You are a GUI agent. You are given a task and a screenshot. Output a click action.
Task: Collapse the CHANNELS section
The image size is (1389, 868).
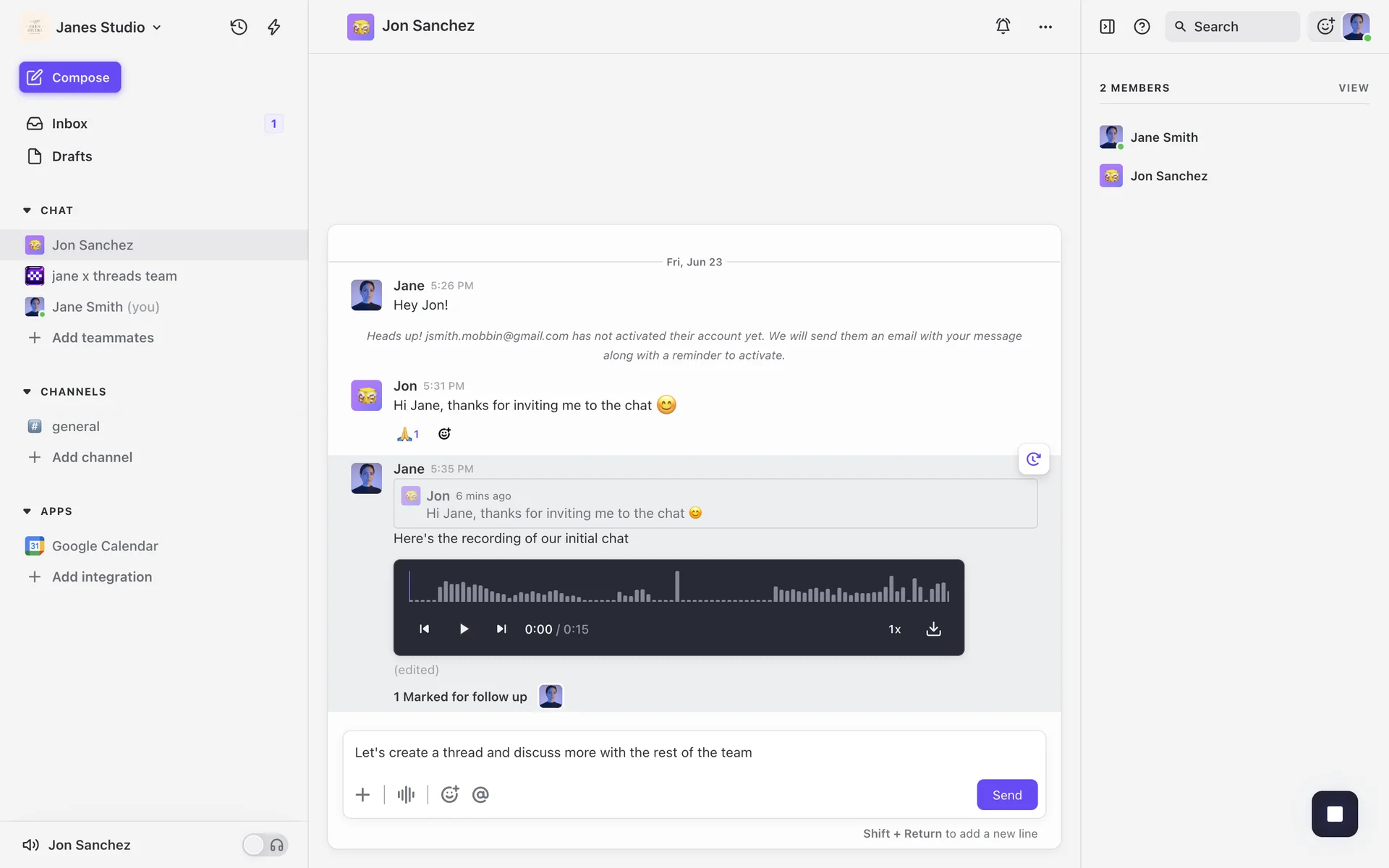[x=27, y=391]
